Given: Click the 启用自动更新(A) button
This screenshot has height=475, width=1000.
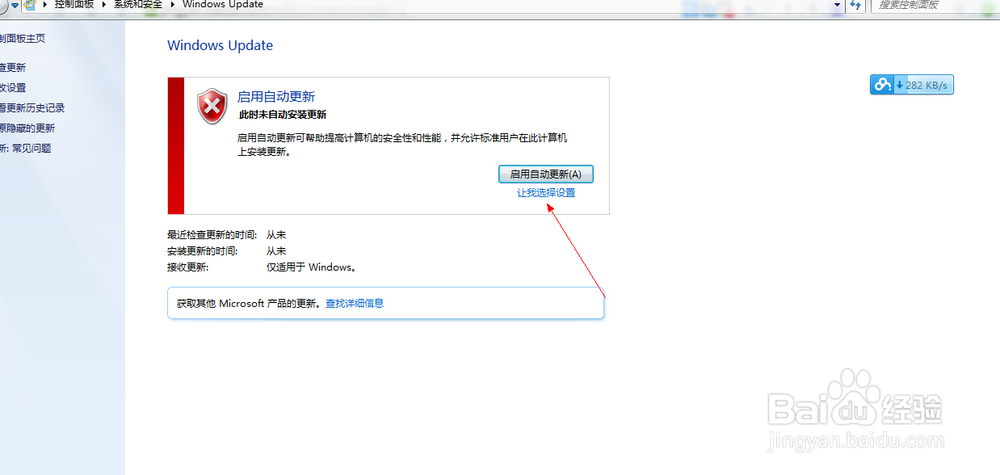Looking at the screenshot, I should (x=546, y=174).
